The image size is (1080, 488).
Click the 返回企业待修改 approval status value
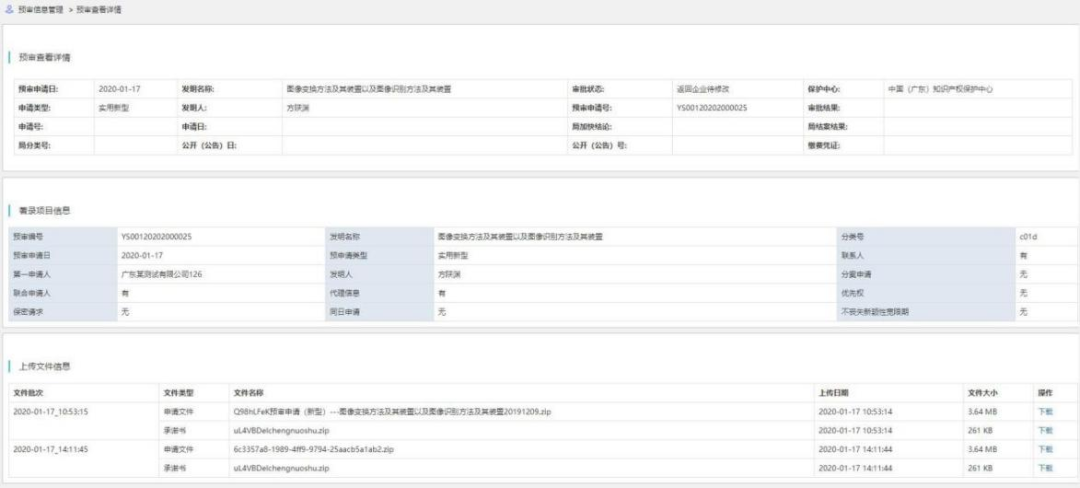click(x=705, y=89)
